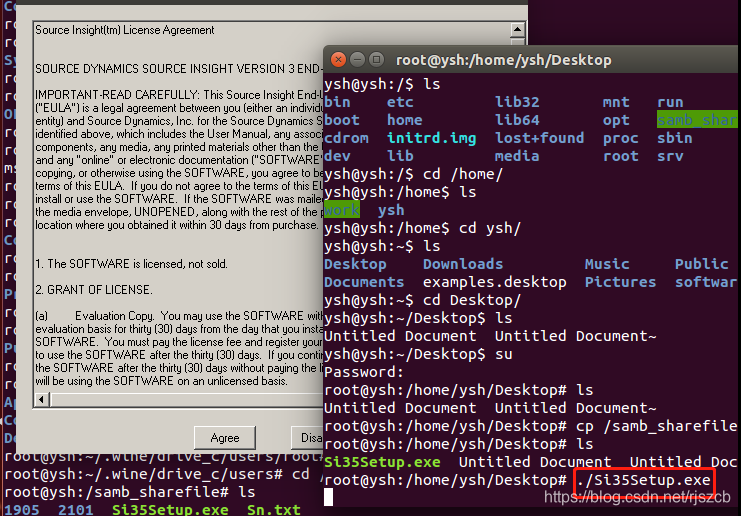Click the horizontal scrollbar track in license box
This screenshot has width=741, height=516.
(187, 400)
